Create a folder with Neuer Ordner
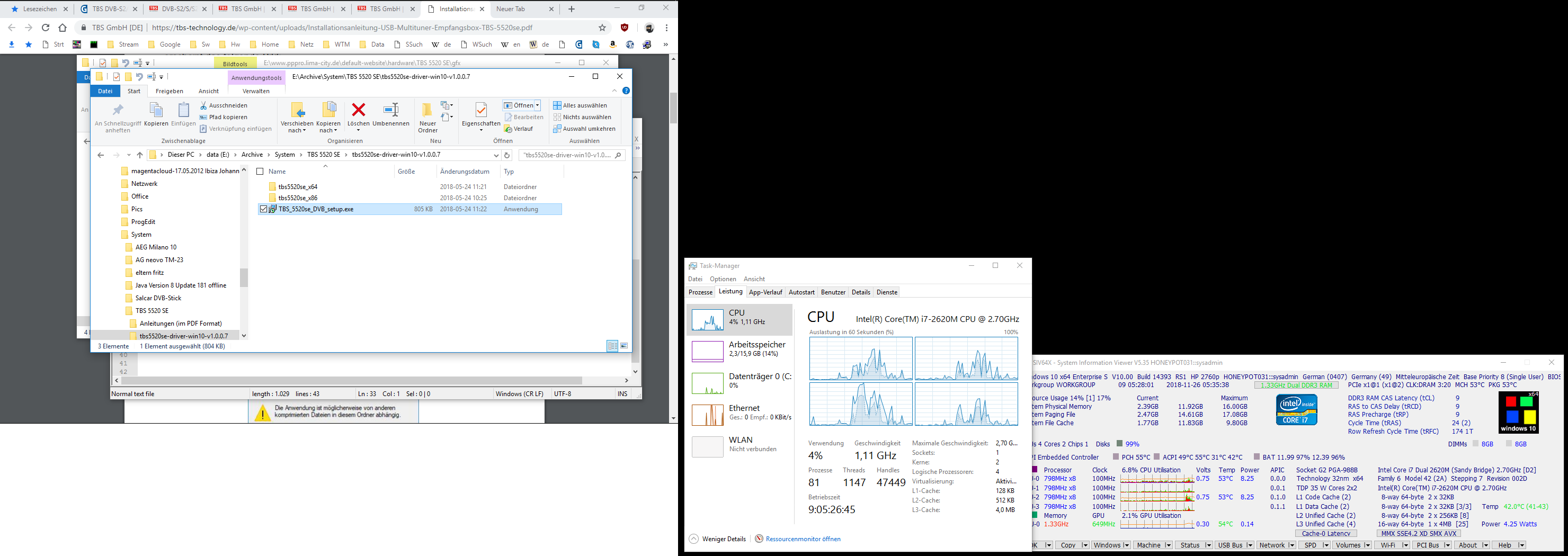This screenshot has width=1568, height=556. (427, 118)
